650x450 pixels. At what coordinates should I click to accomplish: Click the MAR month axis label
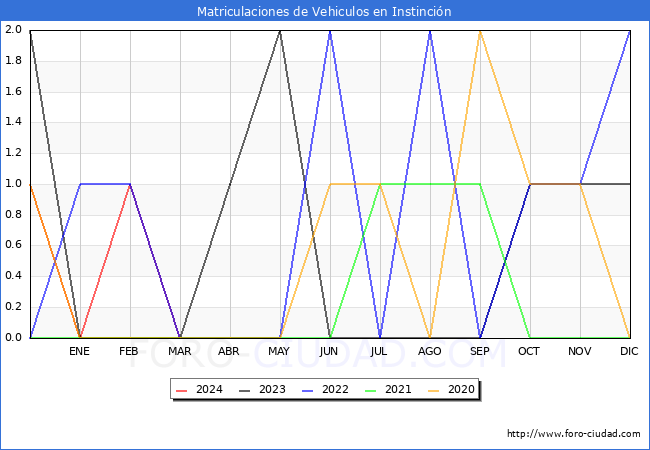point(179,351)
